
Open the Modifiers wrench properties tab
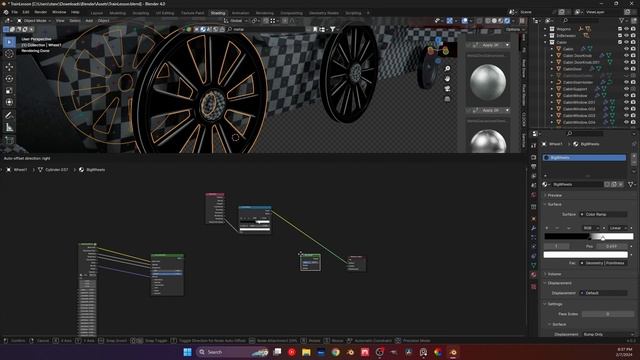(x=533, y=228)
